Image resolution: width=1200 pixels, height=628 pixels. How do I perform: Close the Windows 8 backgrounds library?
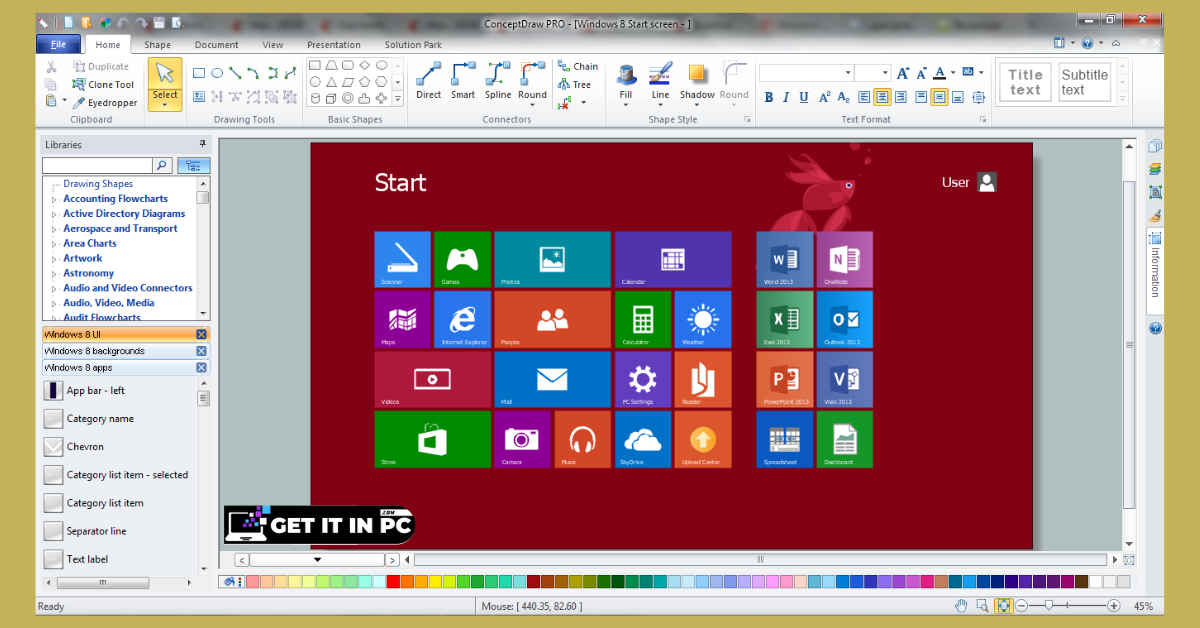201,351
